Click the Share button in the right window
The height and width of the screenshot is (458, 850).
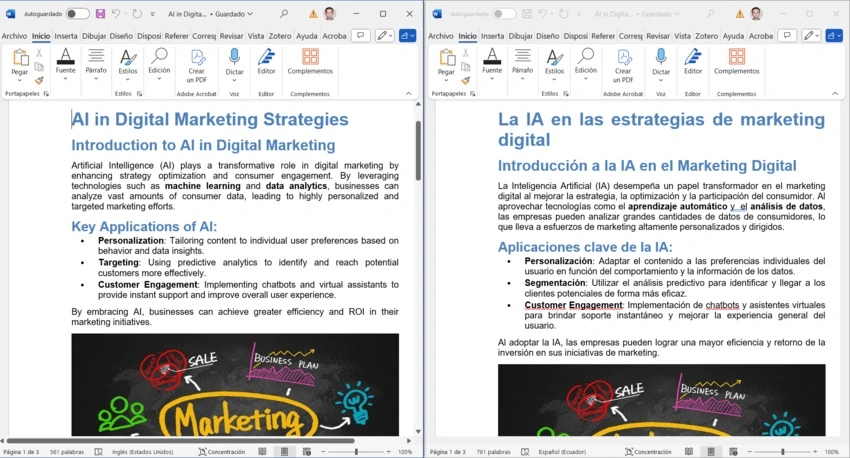click(834, 36)
